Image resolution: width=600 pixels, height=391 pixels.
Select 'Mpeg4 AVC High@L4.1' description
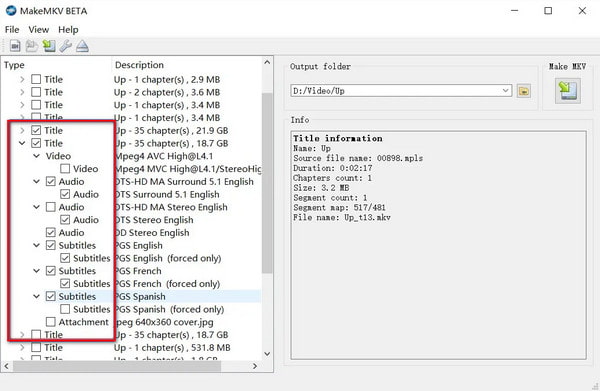[164, 156]
